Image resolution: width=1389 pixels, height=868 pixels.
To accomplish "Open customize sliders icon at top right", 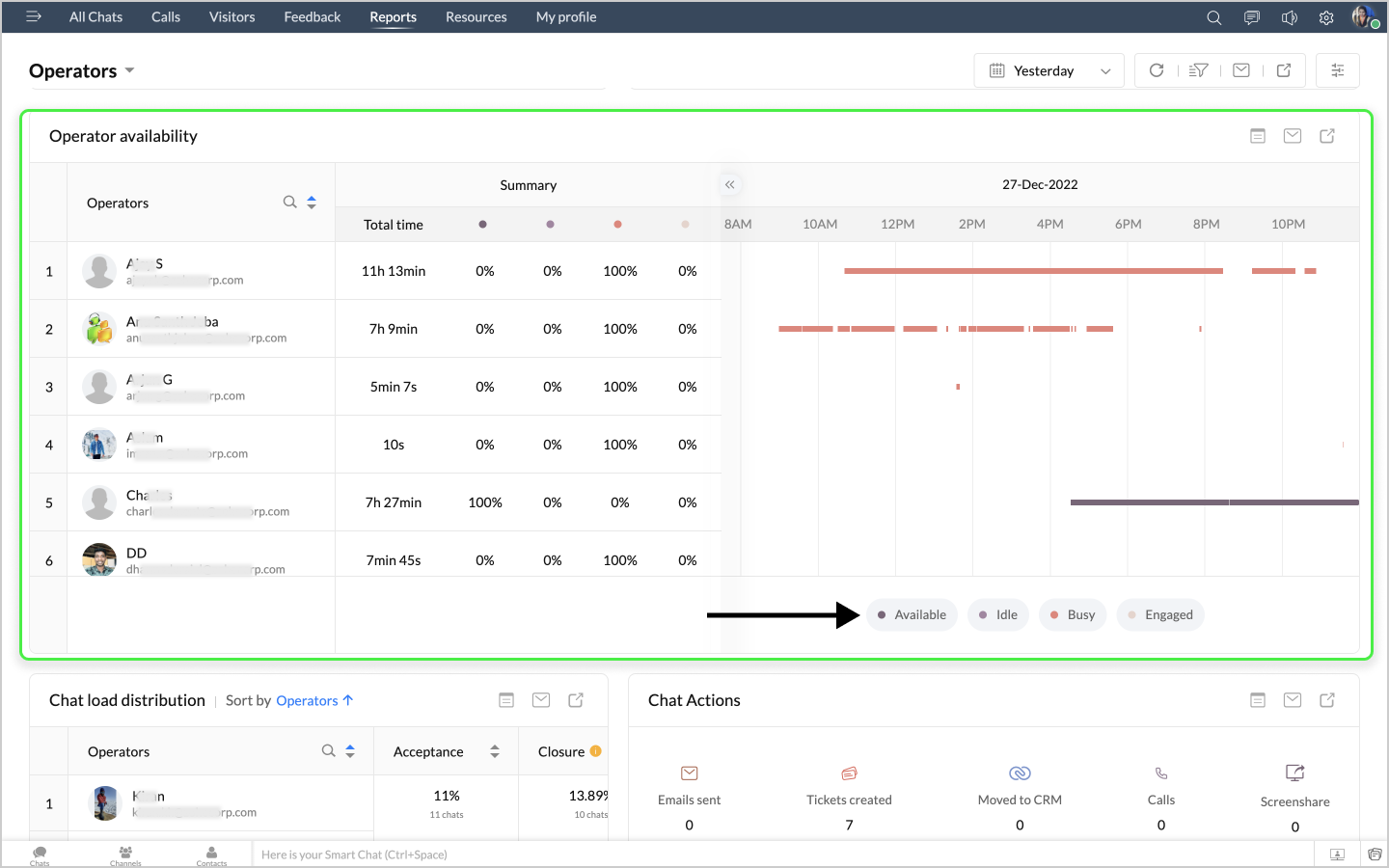I will [1338, 70].
